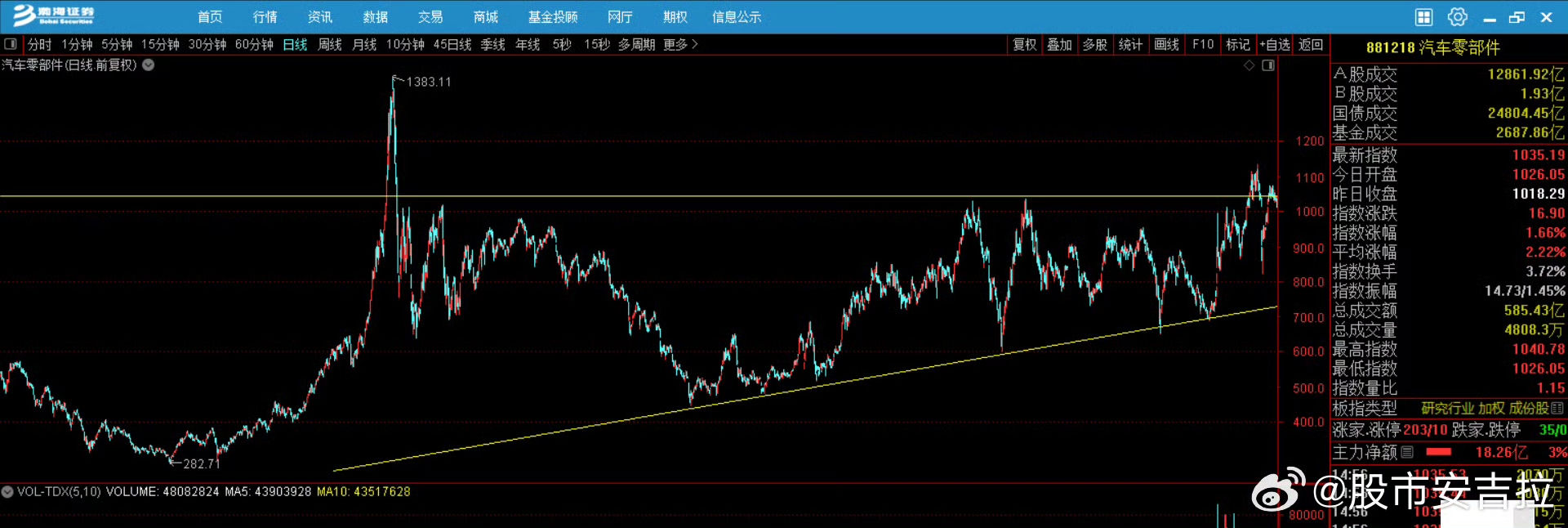Screen dimensions: 1568x528
Task: Open 网厅 menu
Action: [620, 17]
